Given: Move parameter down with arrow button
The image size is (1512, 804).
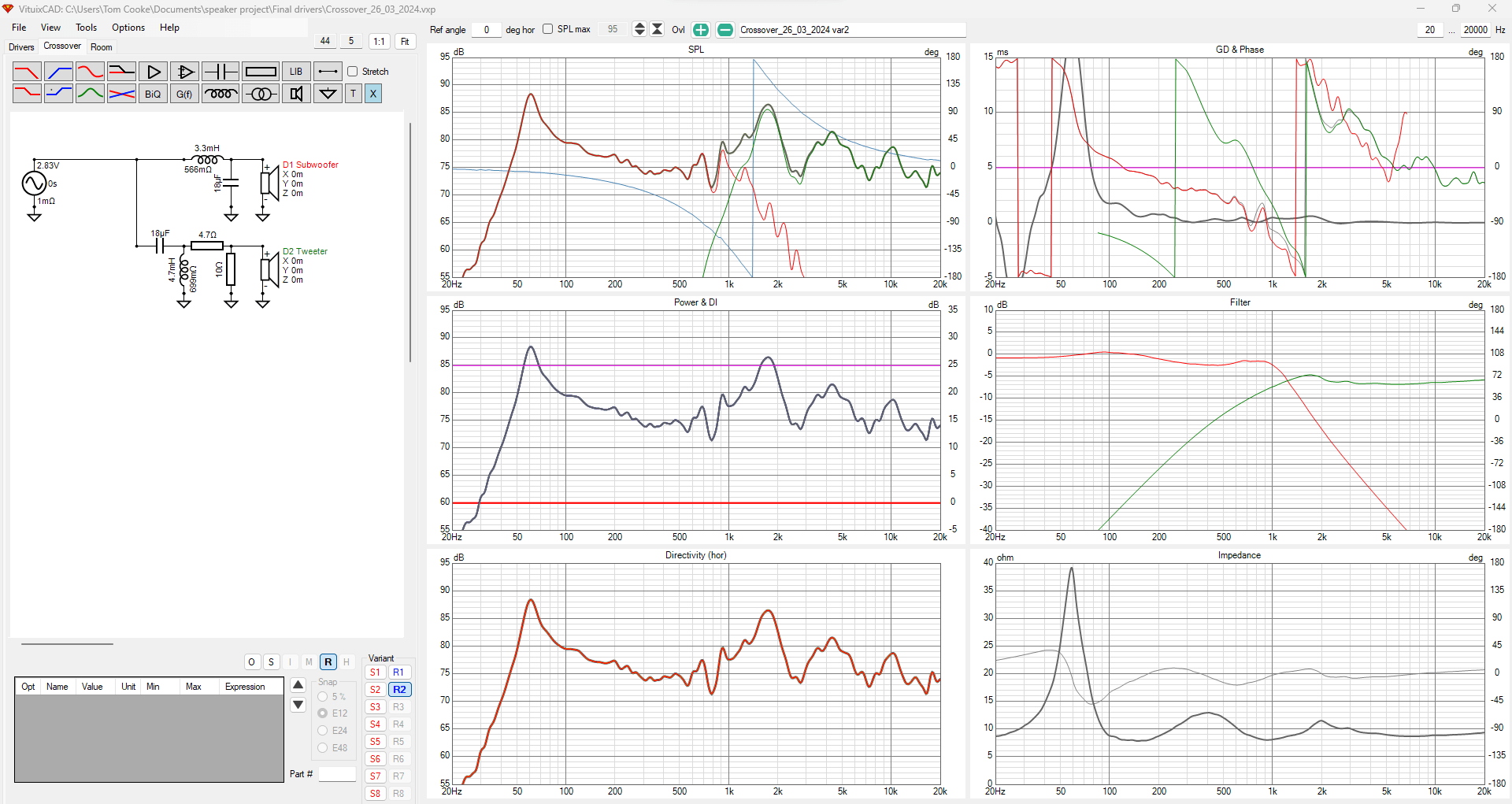Looking at the screenshot, I should 298,705.
